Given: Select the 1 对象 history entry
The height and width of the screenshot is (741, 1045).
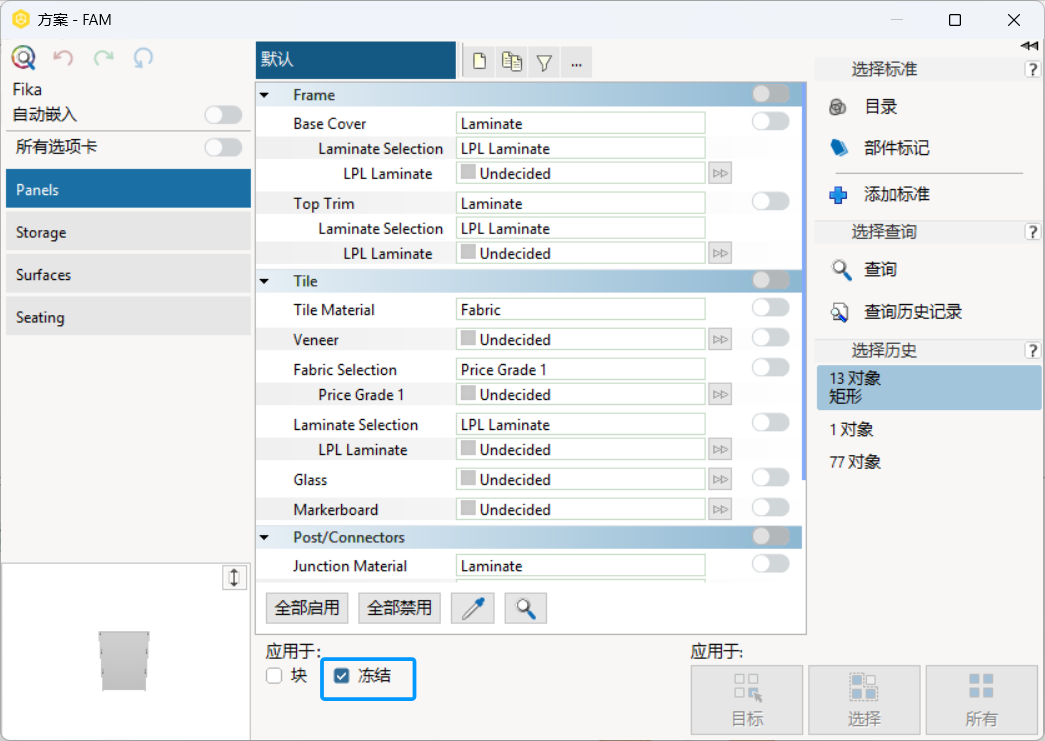Looking at the screenshot, I should coord(928,429).
